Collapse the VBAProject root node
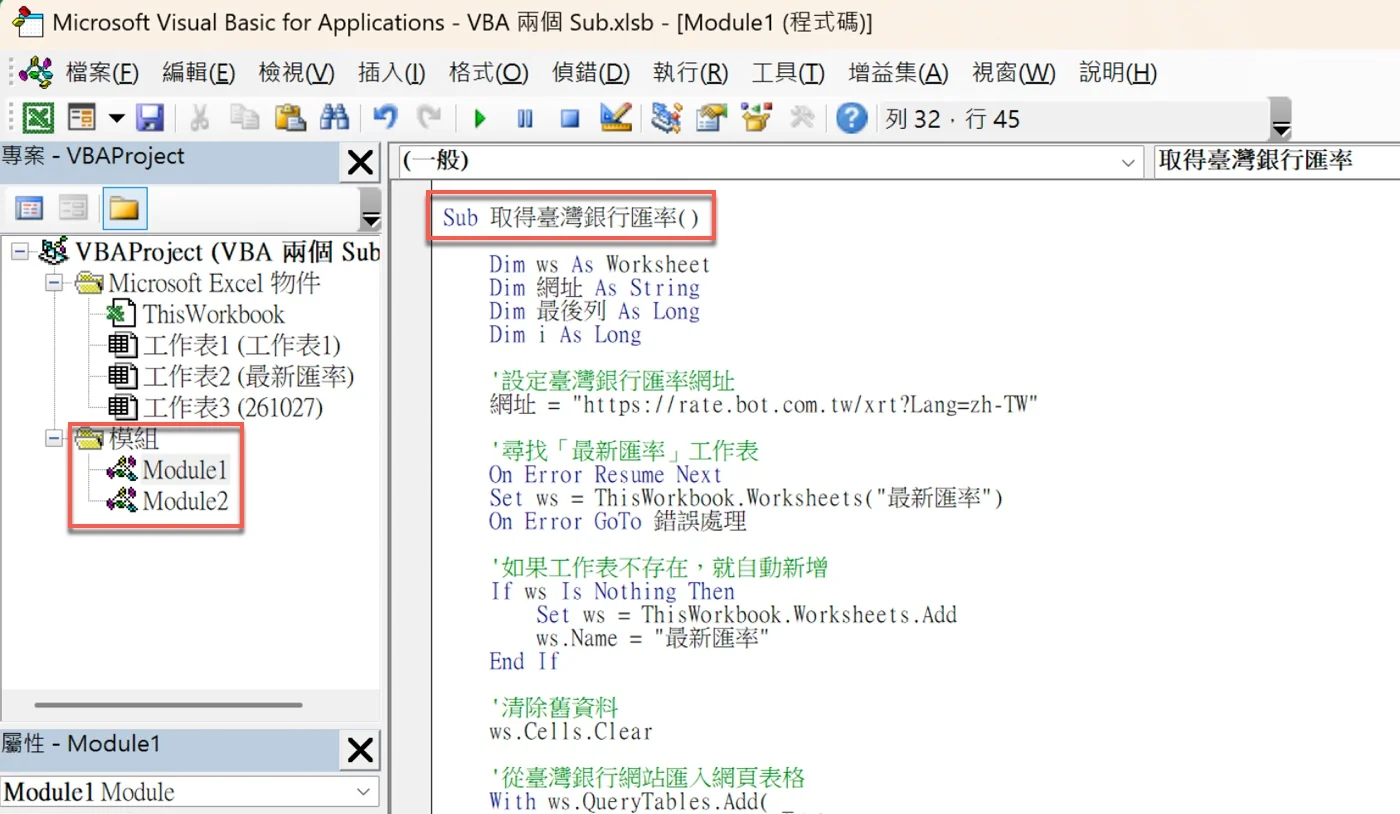This screenshot has height=814, width=1400. [20, 252]
